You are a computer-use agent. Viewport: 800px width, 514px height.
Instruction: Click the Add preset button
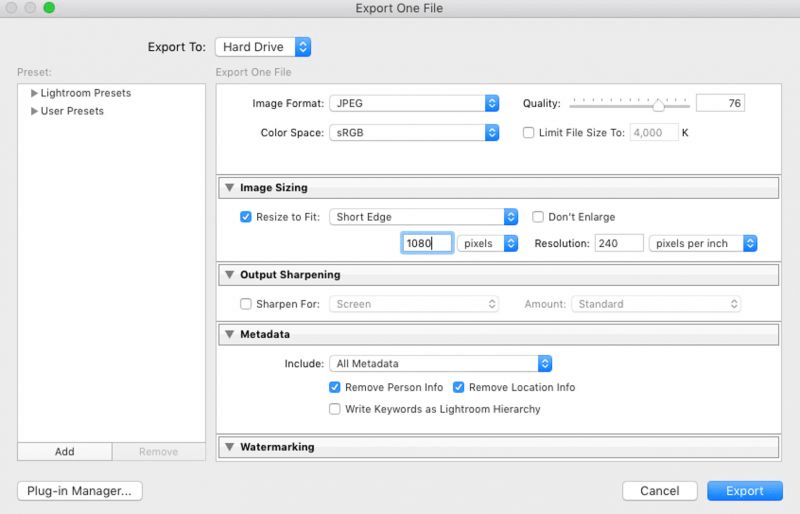coord(65,451)
